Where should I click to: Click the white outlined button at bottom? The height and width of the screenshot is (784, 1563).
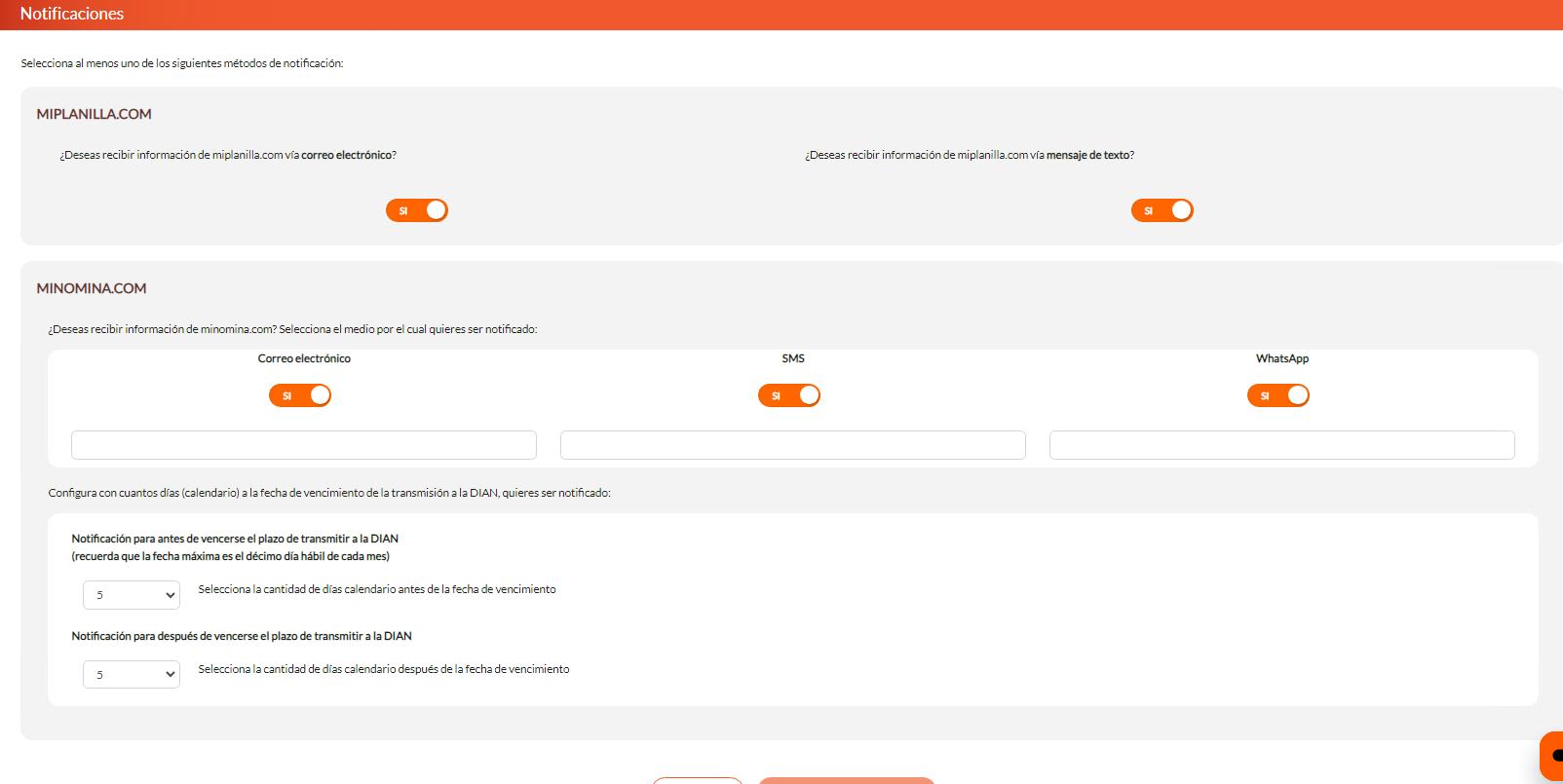click(x=698, y=780)
